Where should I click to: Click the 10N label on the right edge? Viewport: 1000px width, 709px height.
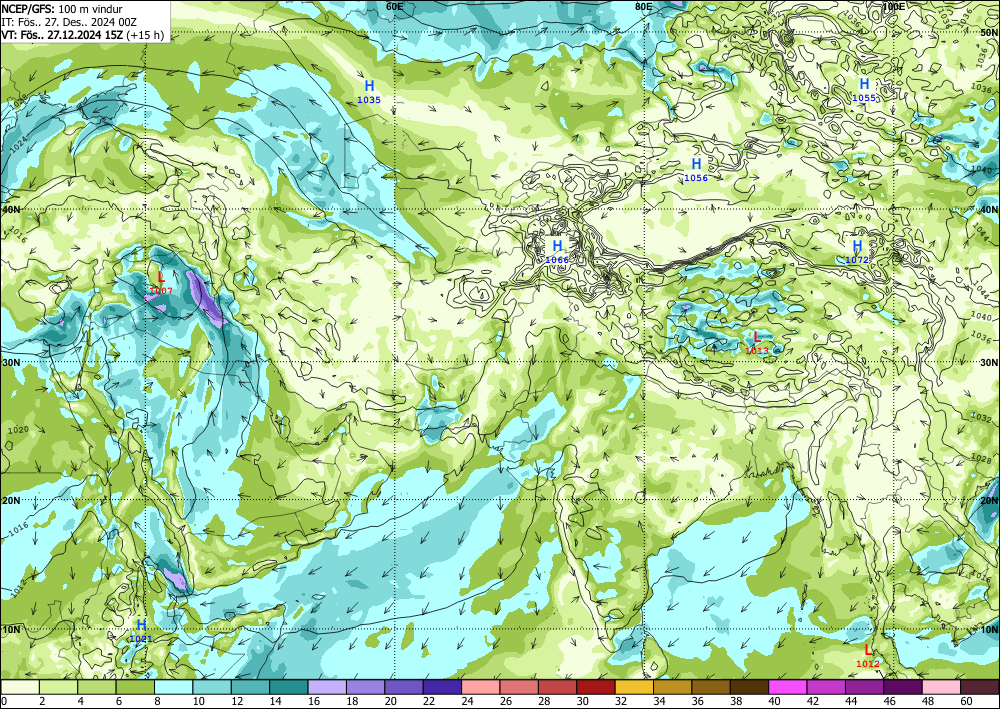pyautogui.click(x=989, y=629)
